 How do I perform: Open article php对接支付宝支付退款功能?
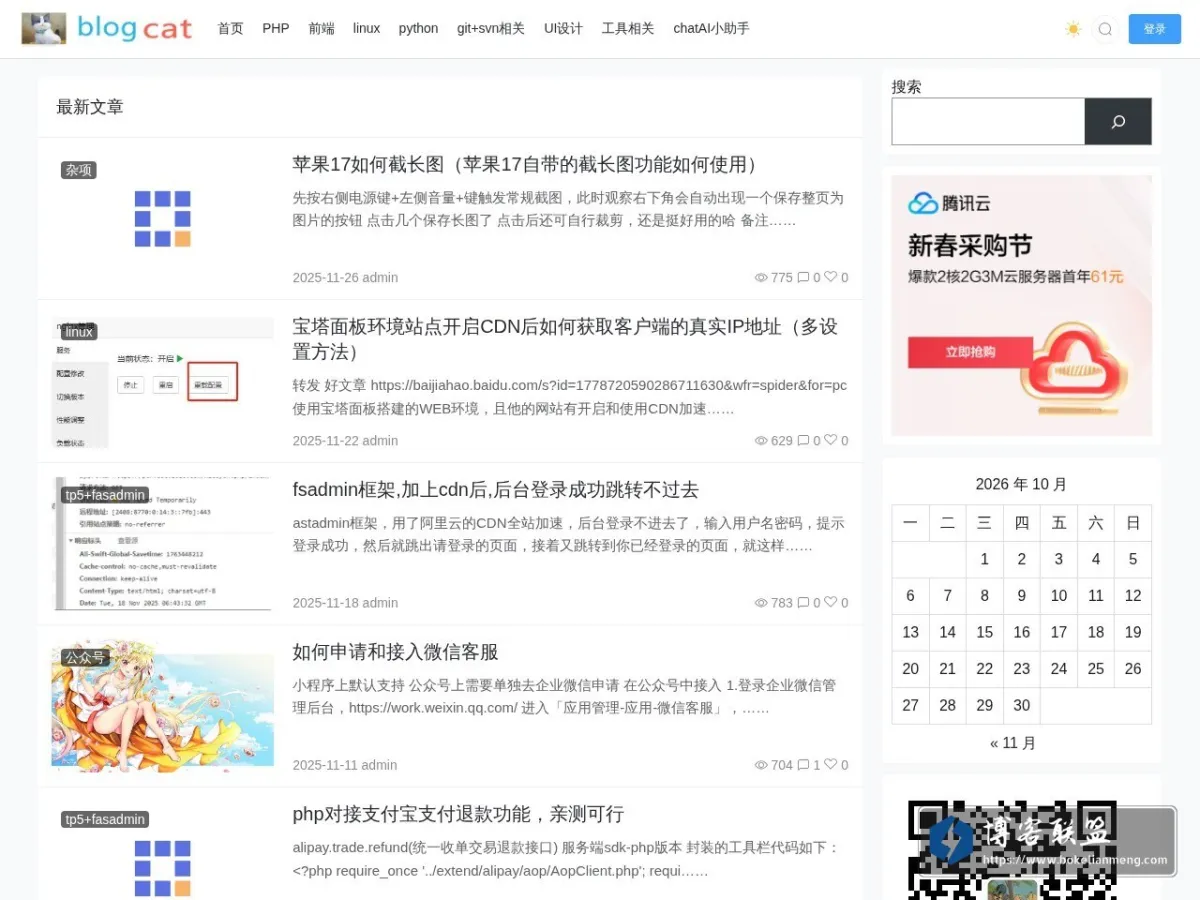458,814
